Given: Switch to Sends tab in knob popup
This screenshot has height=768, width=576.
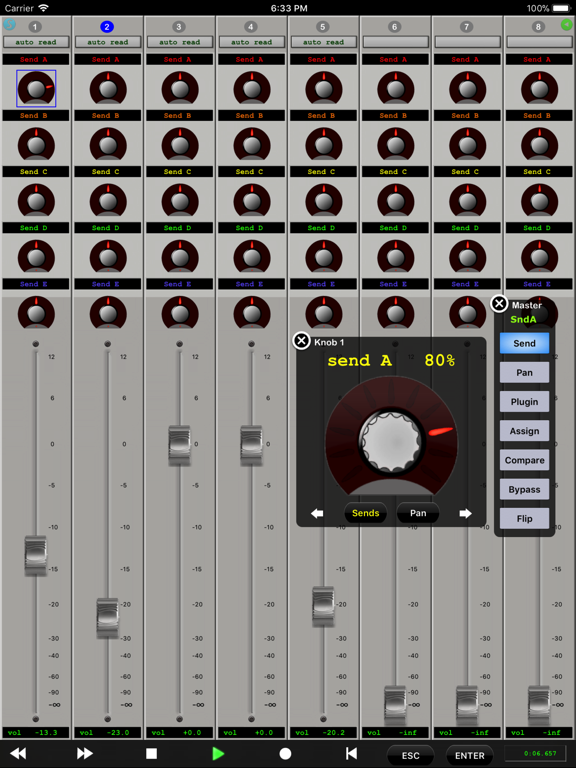Looking at the screenshot, I should pos(365,513).
